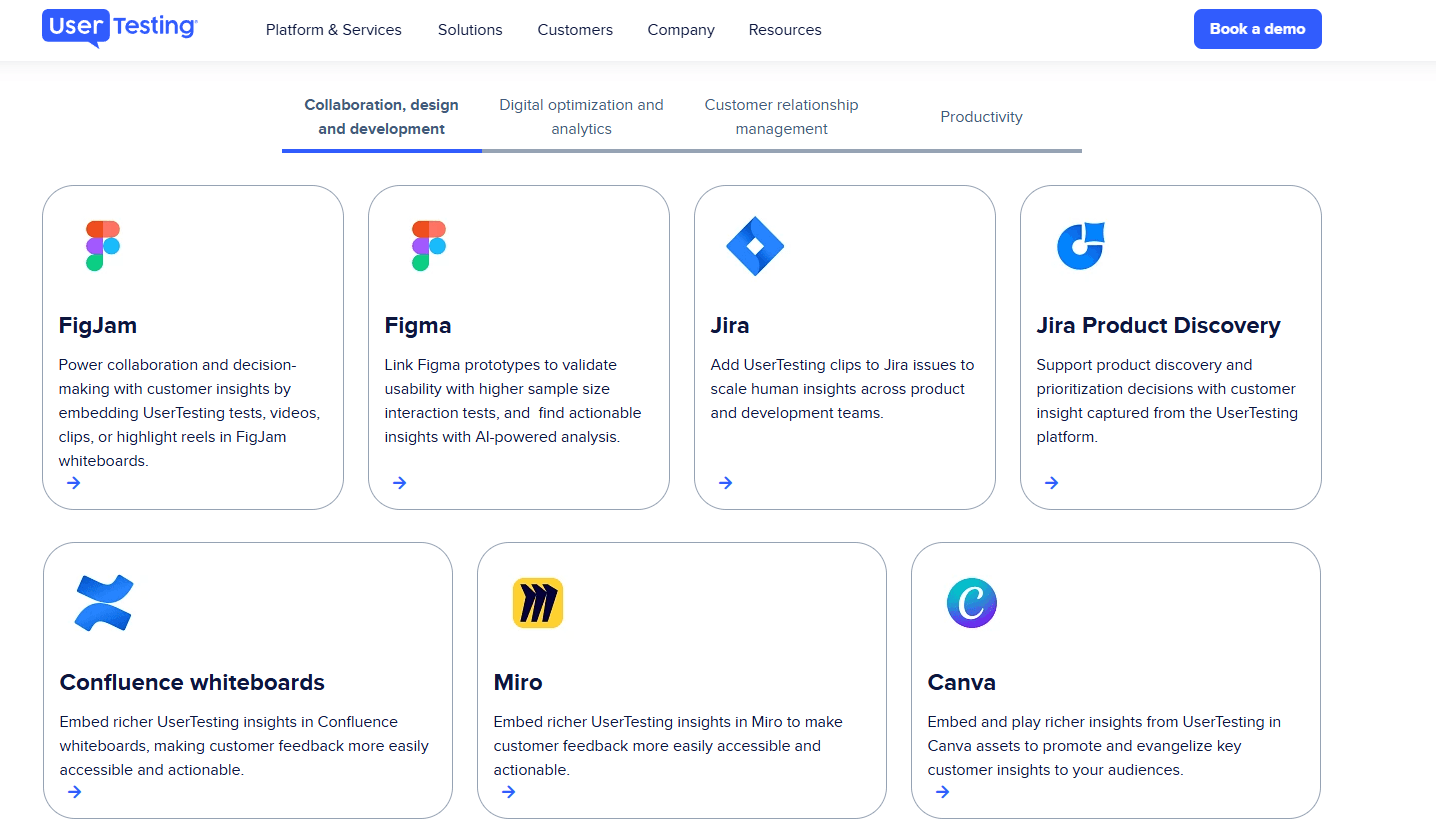Click text "Power collaboration and decision-"

(178, 365)
